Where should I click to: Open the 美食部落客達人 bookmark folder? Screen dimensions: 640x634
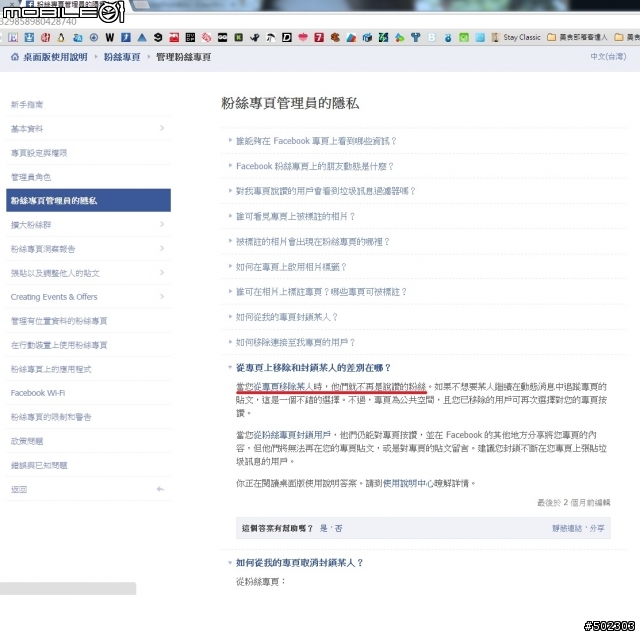[x=577, y=38]
